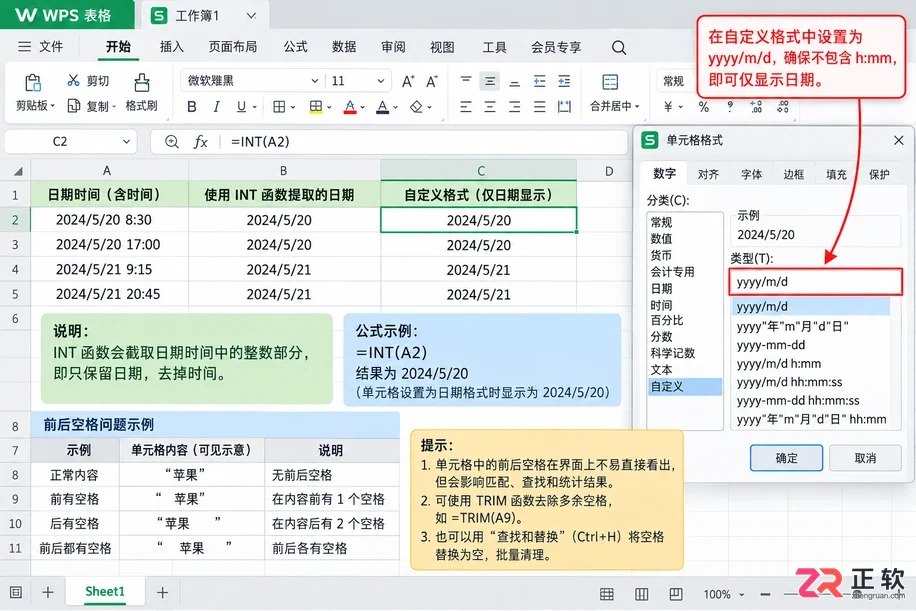Apply the currency ¥ format icon
Image resolution: width=916 pixels, height=611 pixels.
pos(668,106)
